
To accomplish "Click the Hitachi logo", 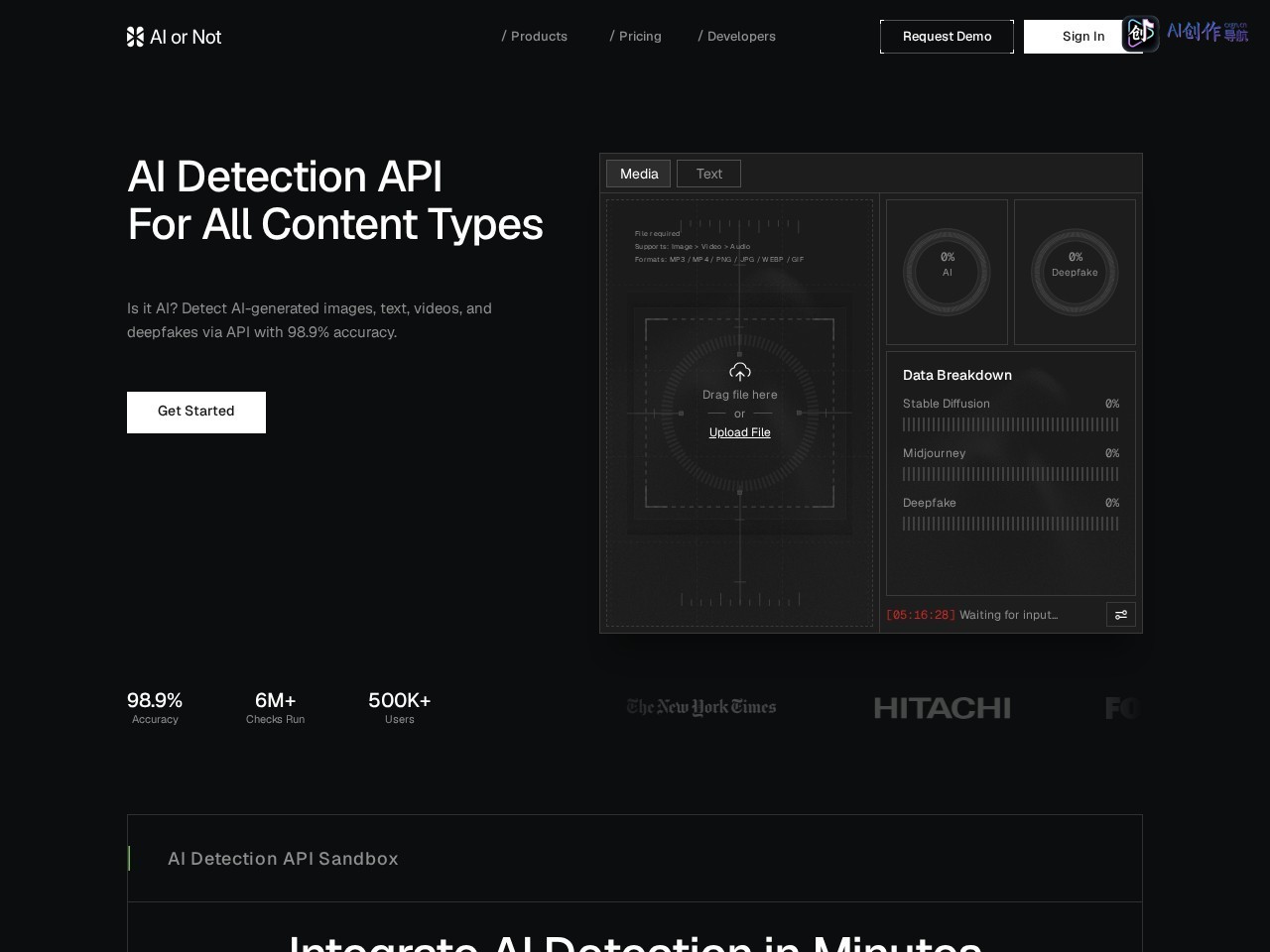I will click(942, 708).
